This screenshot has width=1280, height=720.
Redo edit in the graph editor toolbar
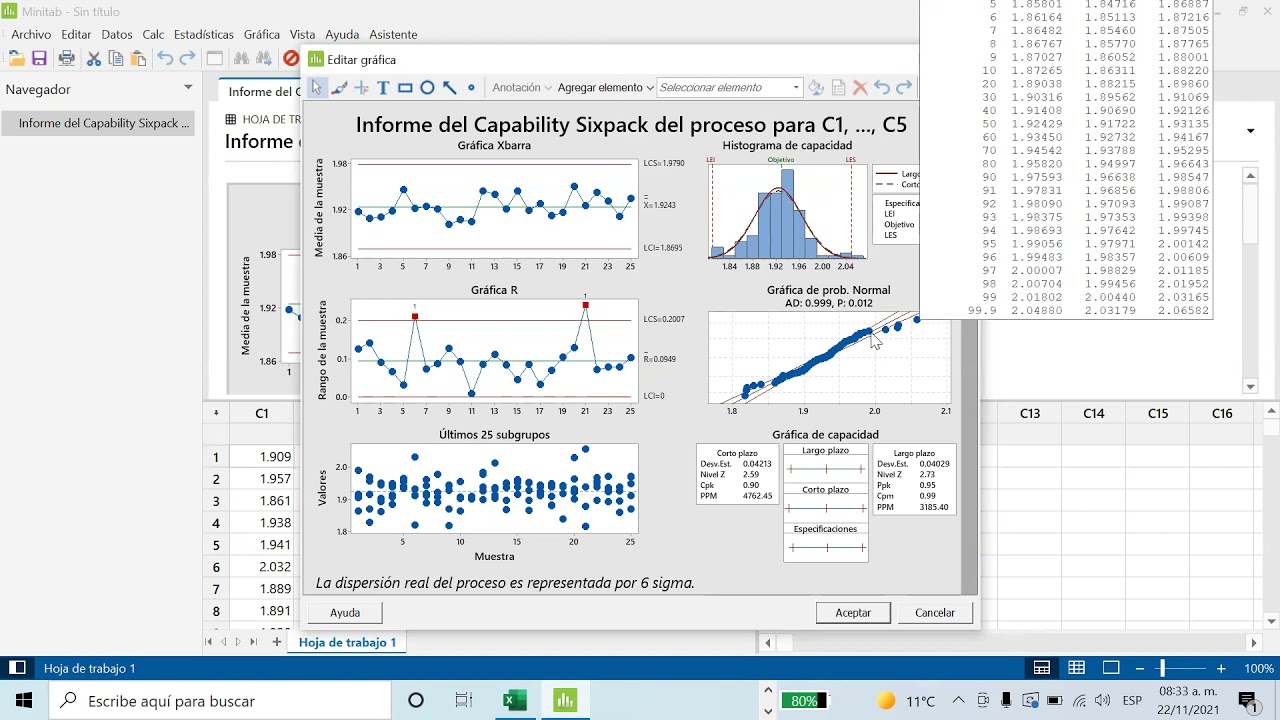[904, 88]
